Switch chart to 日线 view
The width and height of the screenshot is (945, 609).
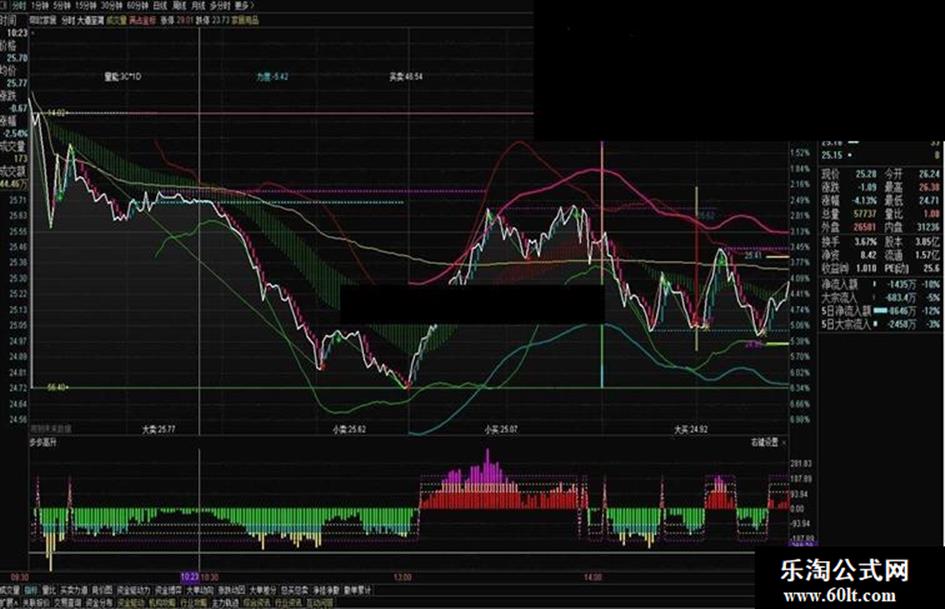click(160, 5)
